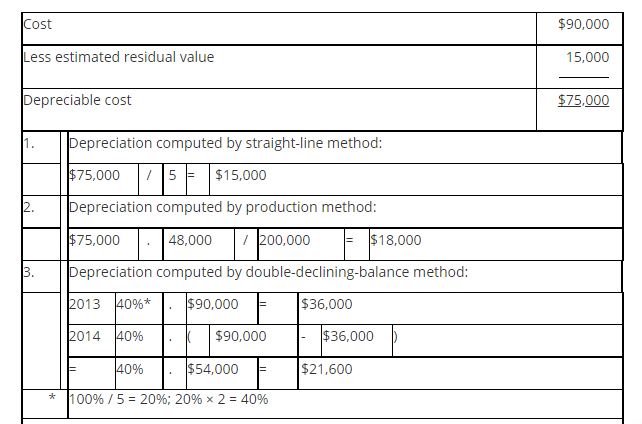Image resolution: width=642 pixels, height=424 pixels.
Task: Click the "Depreciable cost" row label
Action: pyautogui.click(x=77, y=100)
